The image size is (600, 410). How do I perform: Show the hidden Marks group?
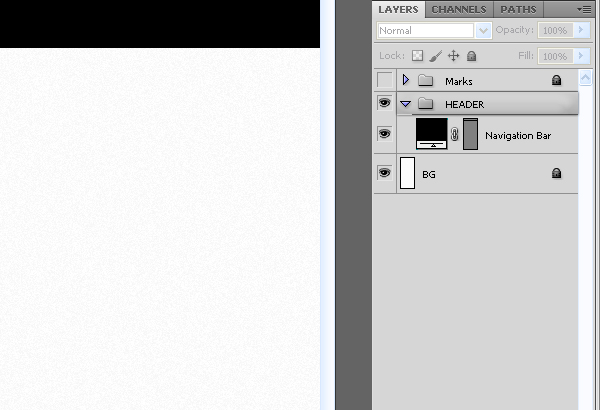tap(385, 80)
